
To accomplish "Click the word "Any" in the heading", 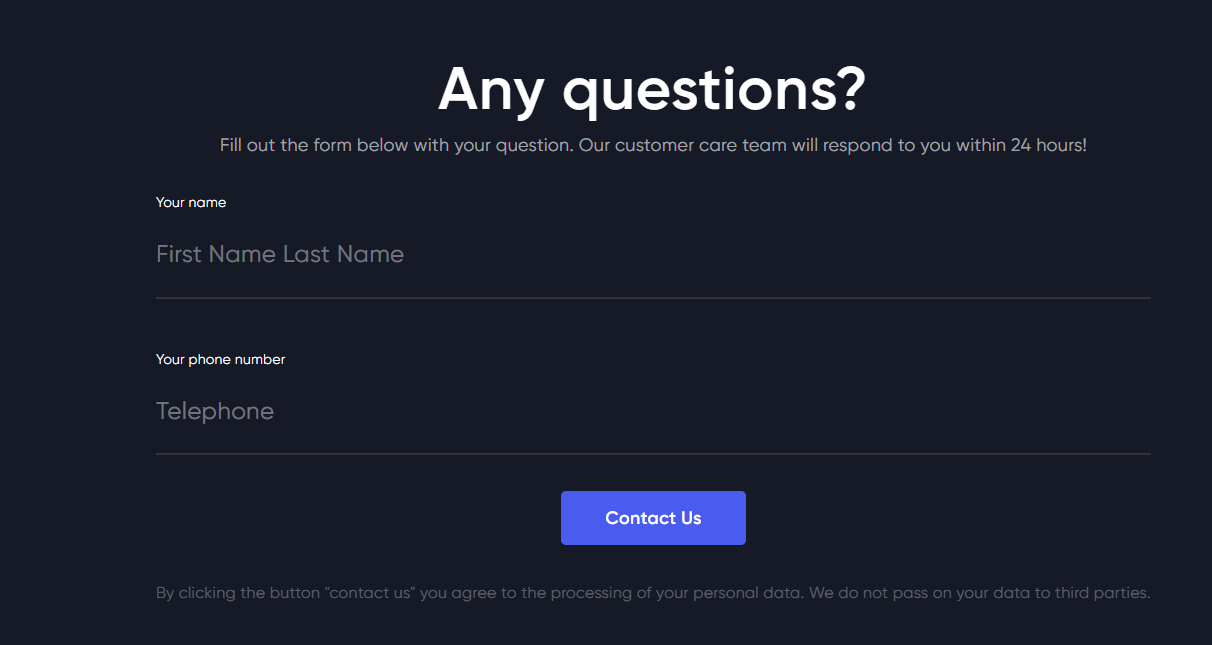I will pyautogui.click(x=491, y=88).
